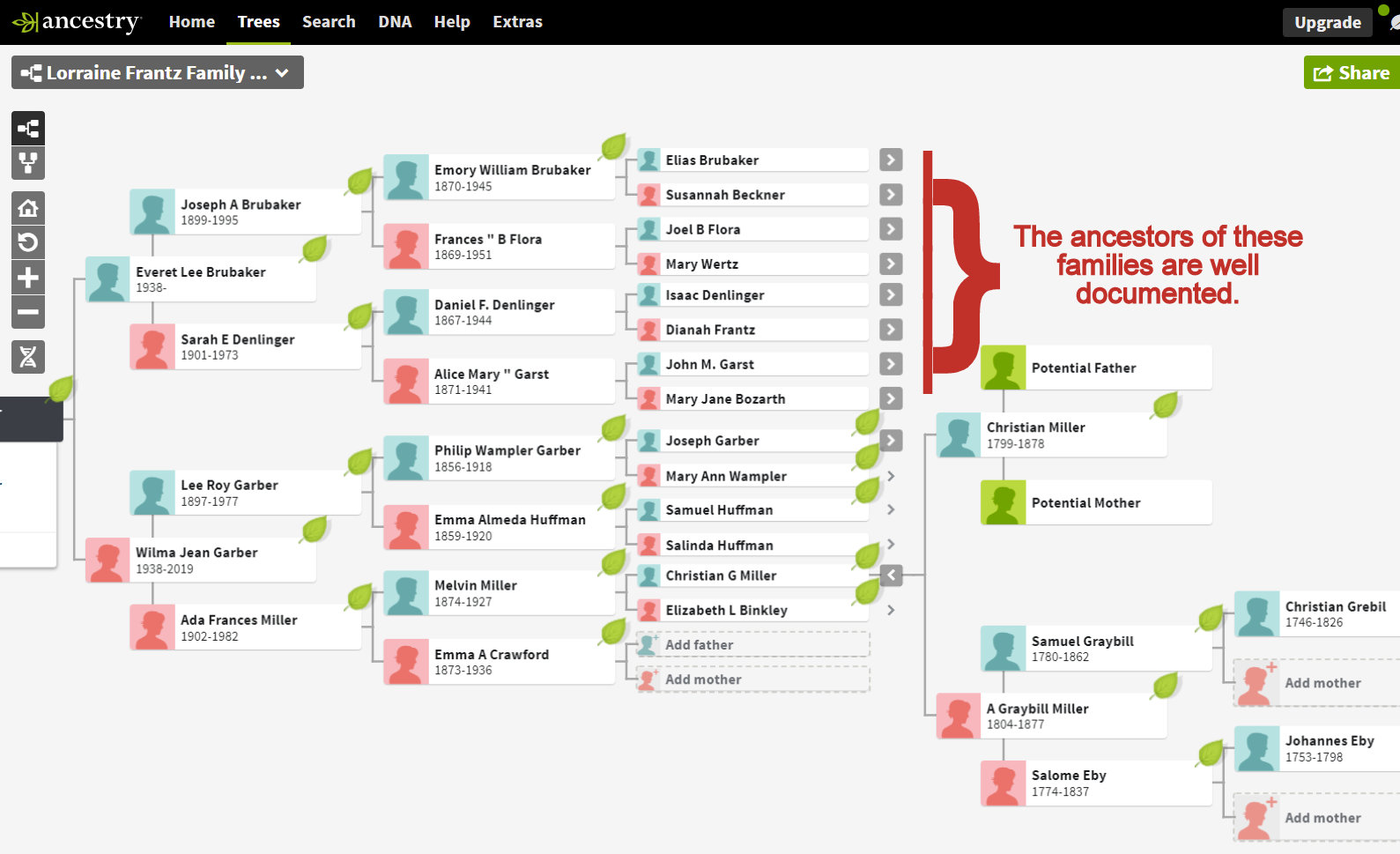Image resolution: width=1400 pixels, height=854 pixels.
Task: Click the Ancestry logo
Action: coord(77,22)
